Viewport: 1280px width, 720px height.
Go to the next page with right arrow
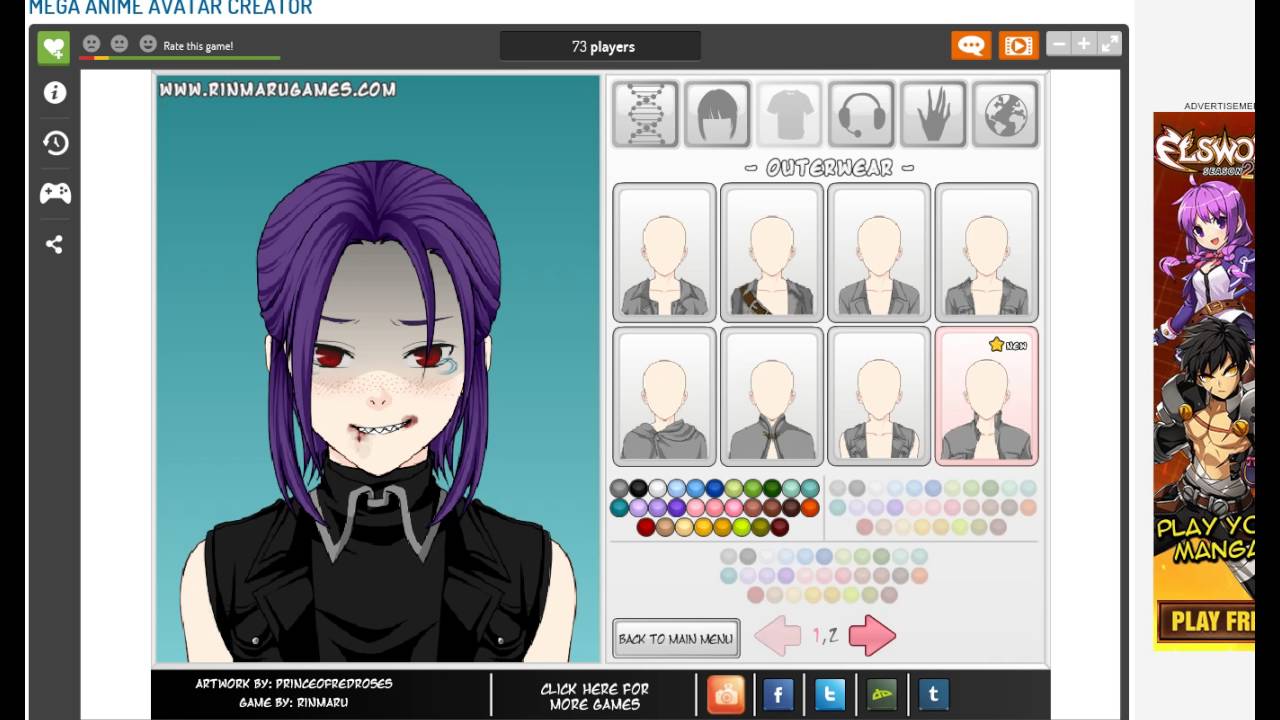(x=872, y=636)
